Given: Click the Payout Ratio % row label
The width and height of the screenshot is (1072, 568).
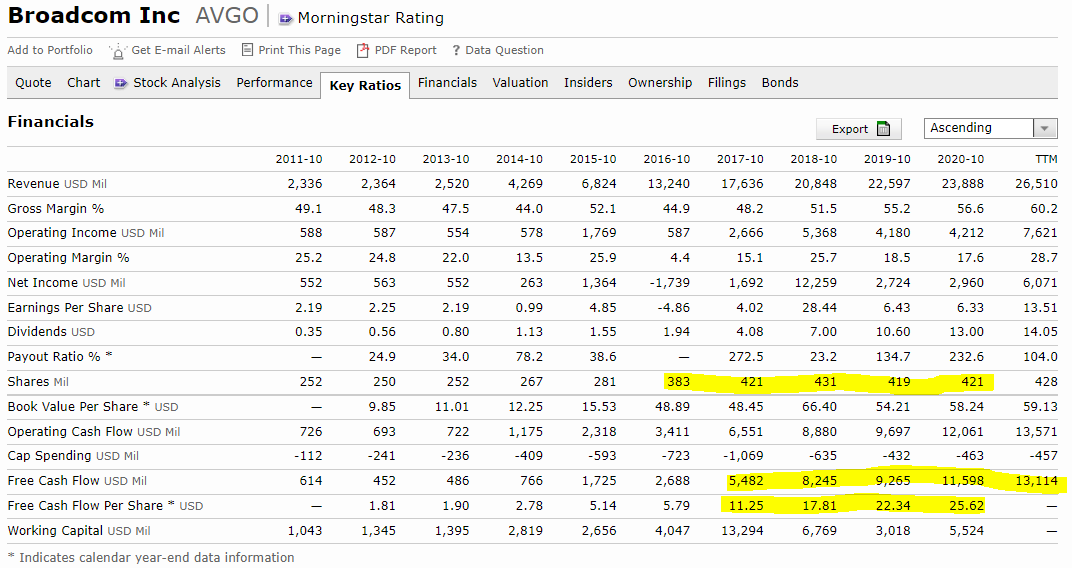Looking at the screenshot, I should coord(60,357).
